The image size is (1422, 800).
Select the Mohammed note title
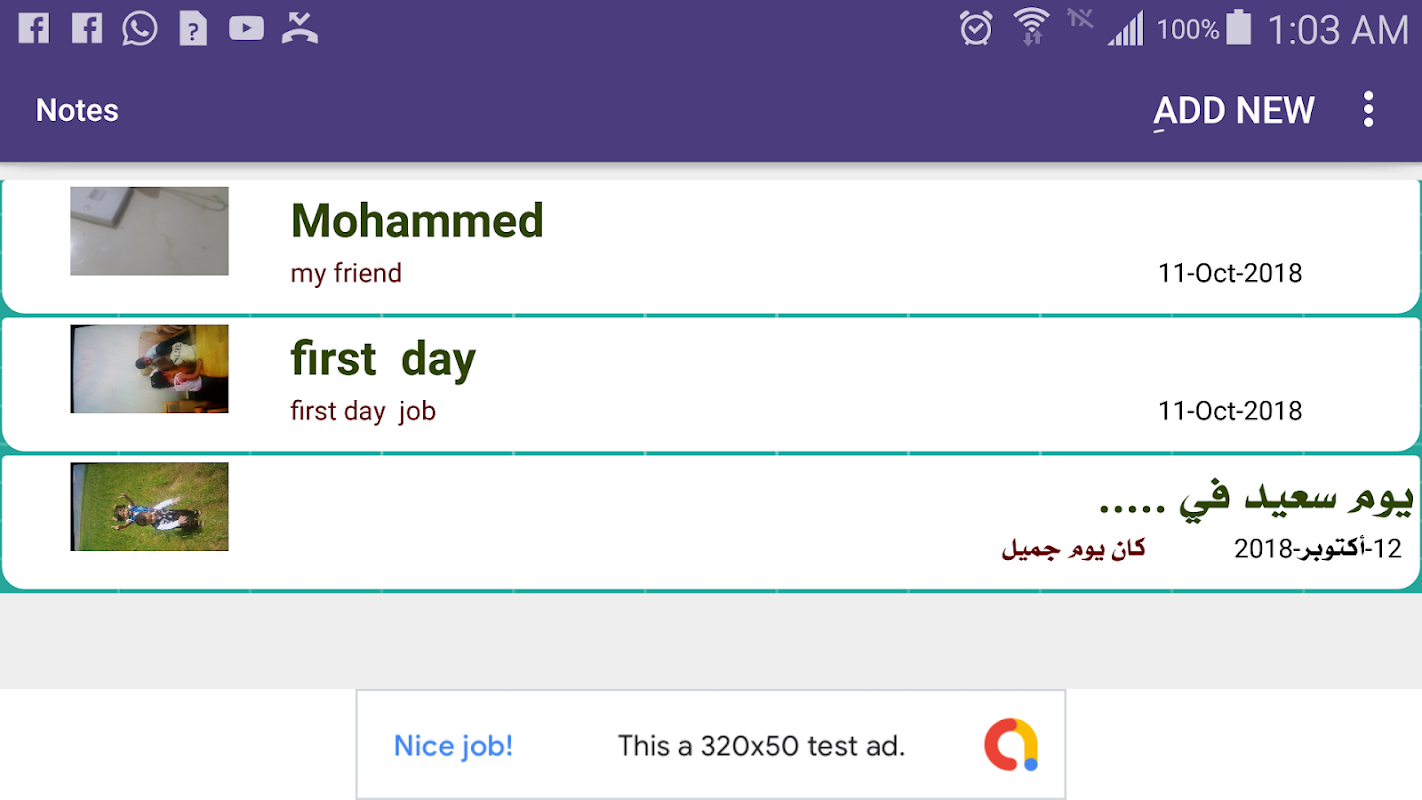tap(417, 221)
